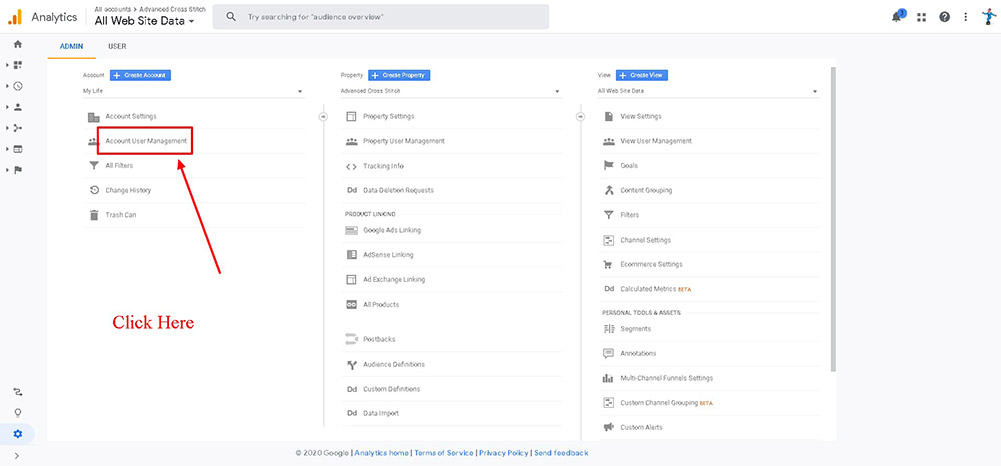Image resolution: width=1001 pixels, height=466 pixels.
Task: Click the Analytics home footer link
Action: point(382,453)
